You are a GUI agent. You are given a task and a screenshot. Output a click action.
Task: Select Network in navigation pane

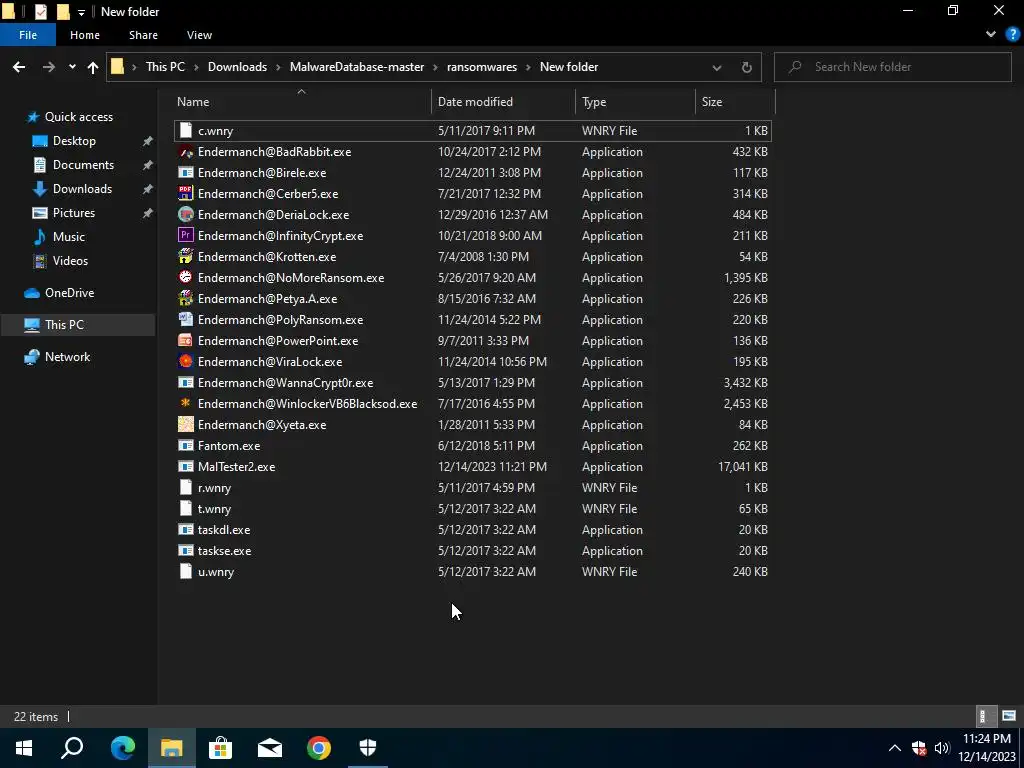(x=67, y=357)
